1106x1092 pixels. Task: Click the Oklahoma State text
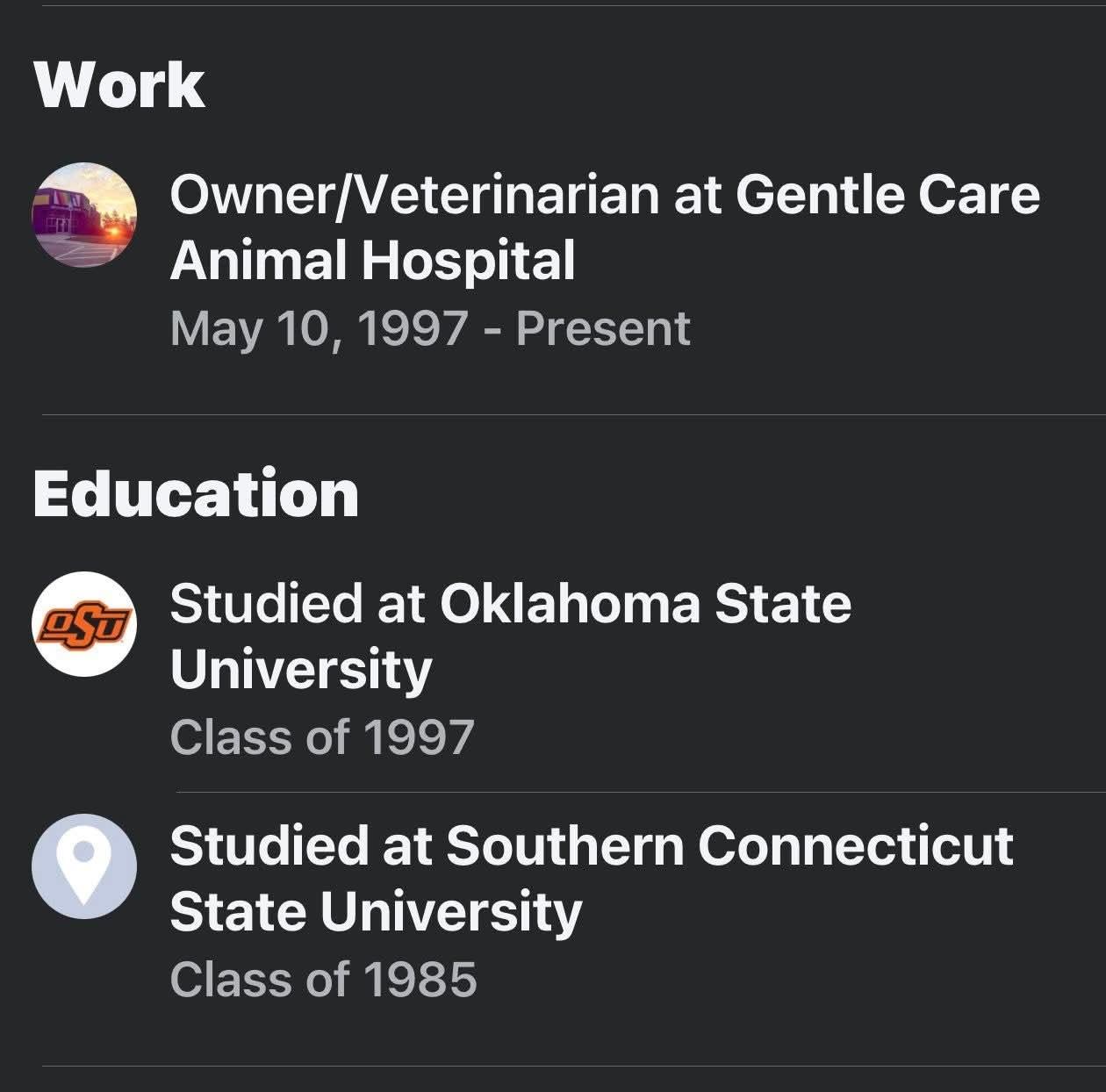(645, 604)
